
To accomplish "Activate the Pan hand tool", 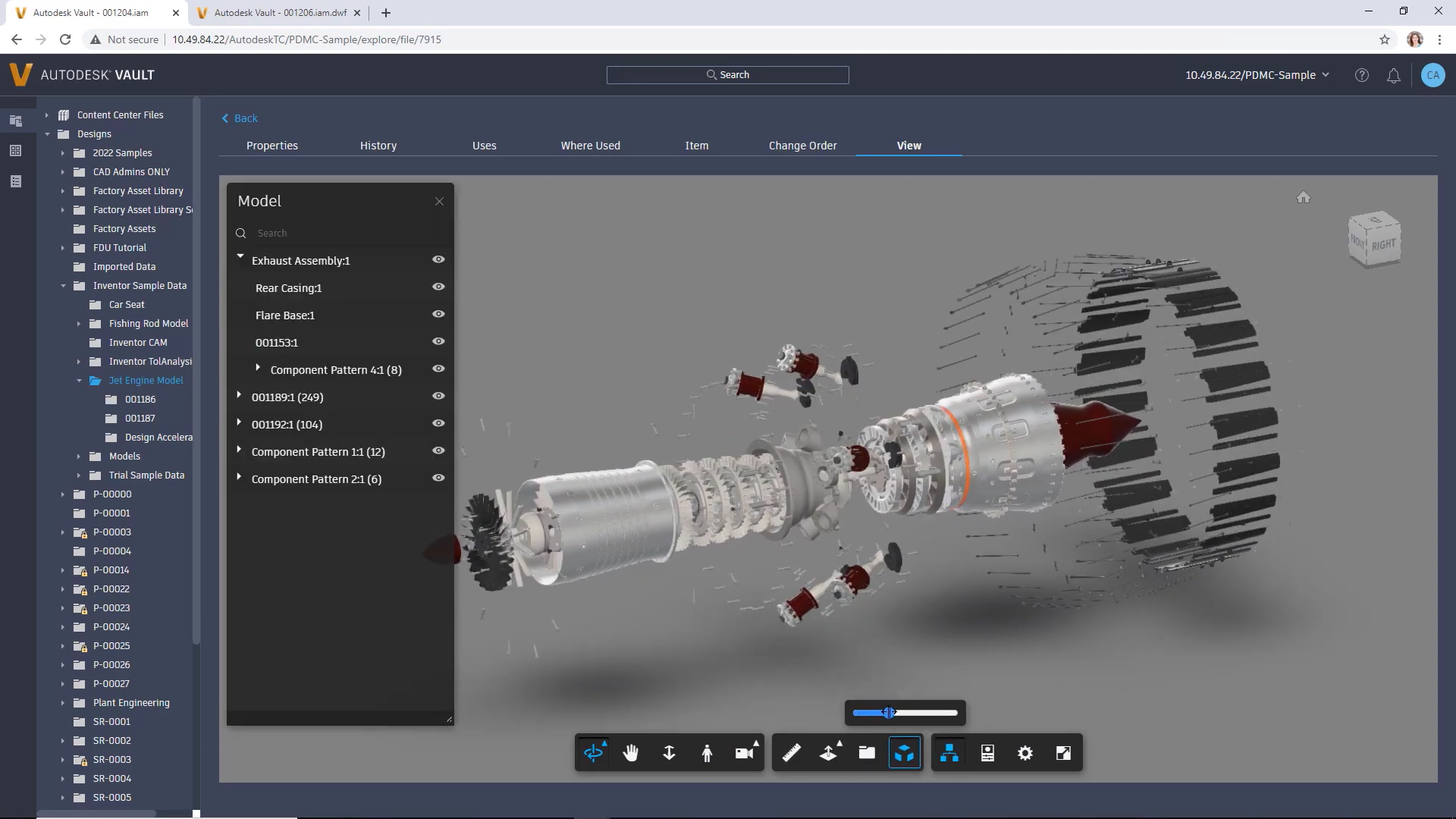I will coord(631,753).
